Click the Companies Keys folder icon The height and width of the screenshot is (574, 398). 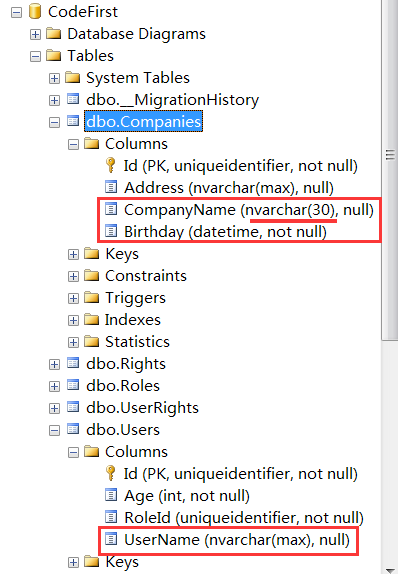pyautogui.click(x=92, y=253)
